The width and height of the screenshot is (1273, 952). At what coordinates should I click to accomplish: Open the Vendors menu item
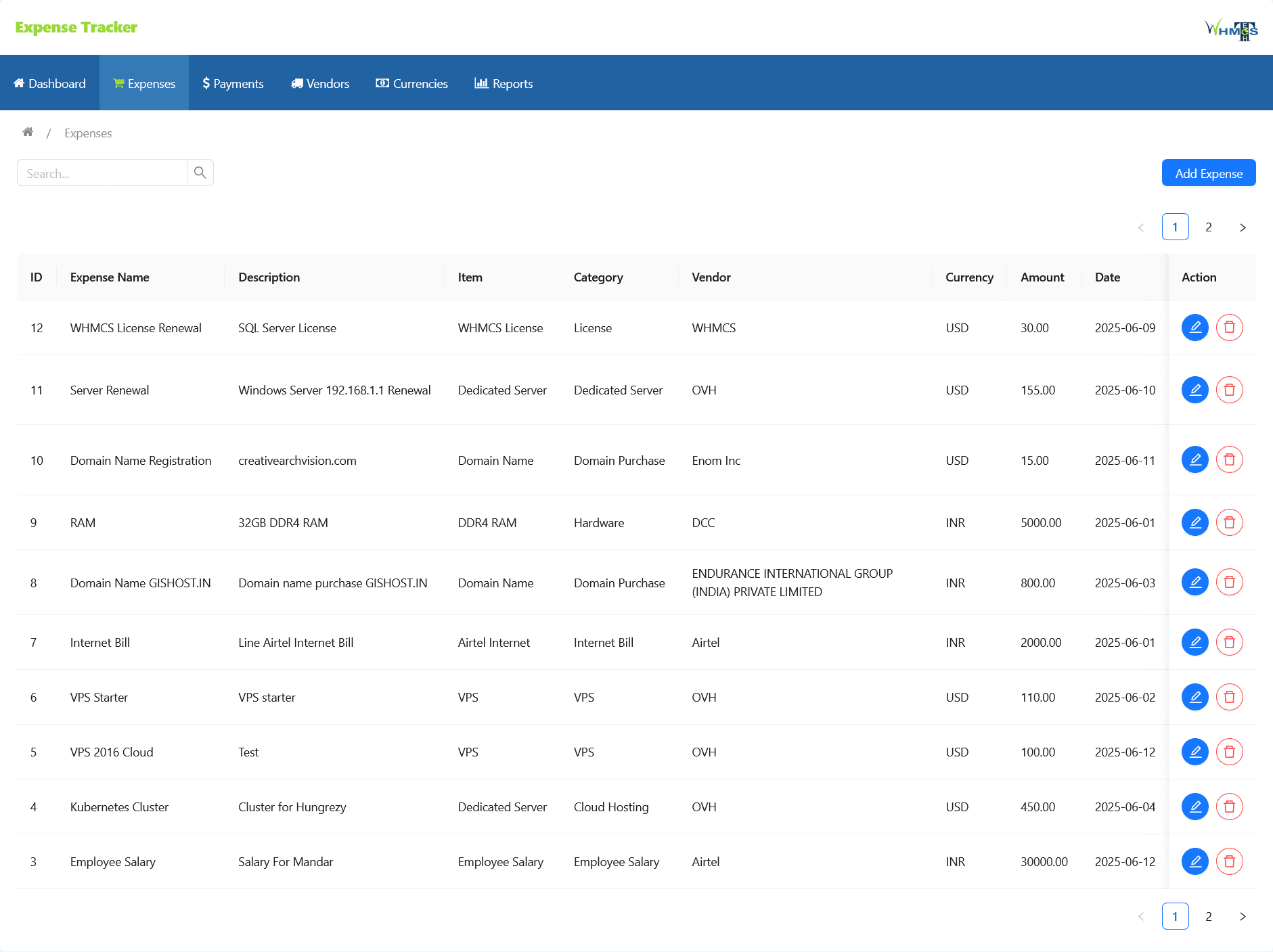(x=320, y=83)
